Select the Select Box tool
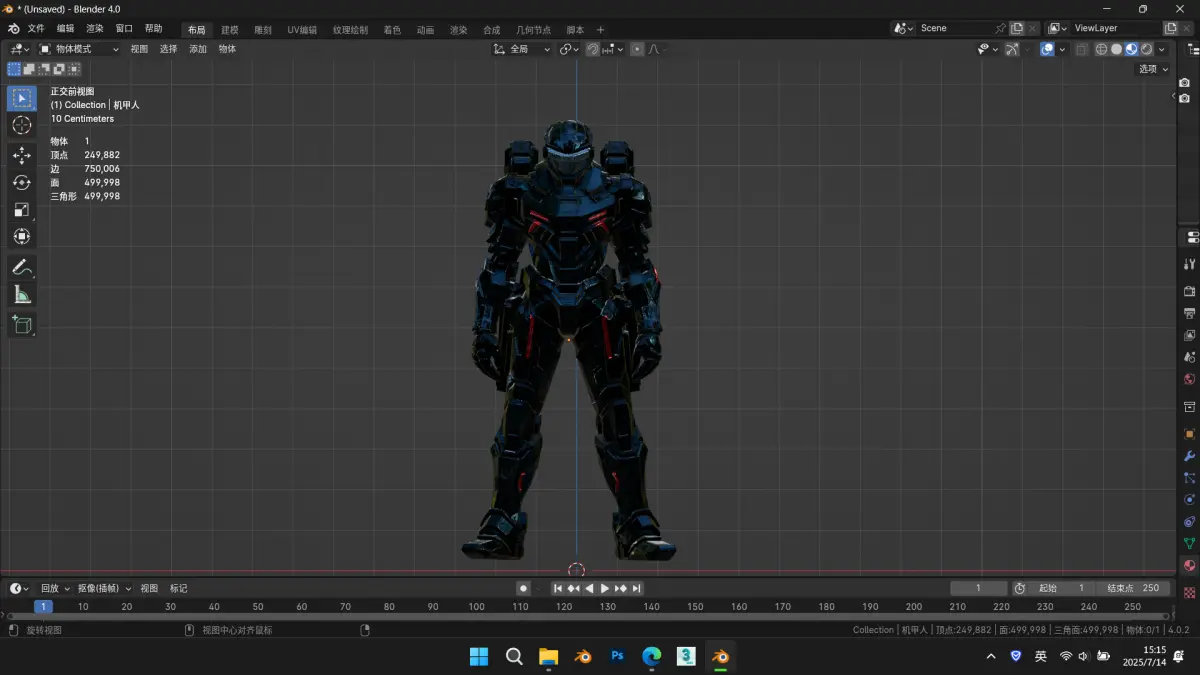This screenshot has width=1200, height=675. [22, 98]
